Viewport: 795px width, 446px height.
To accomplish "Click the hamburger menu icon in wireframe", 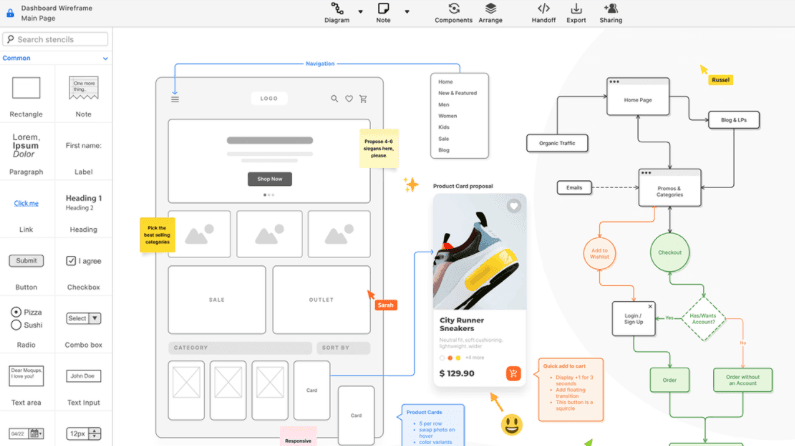I will pyautogui.click(x=175, y=99).
